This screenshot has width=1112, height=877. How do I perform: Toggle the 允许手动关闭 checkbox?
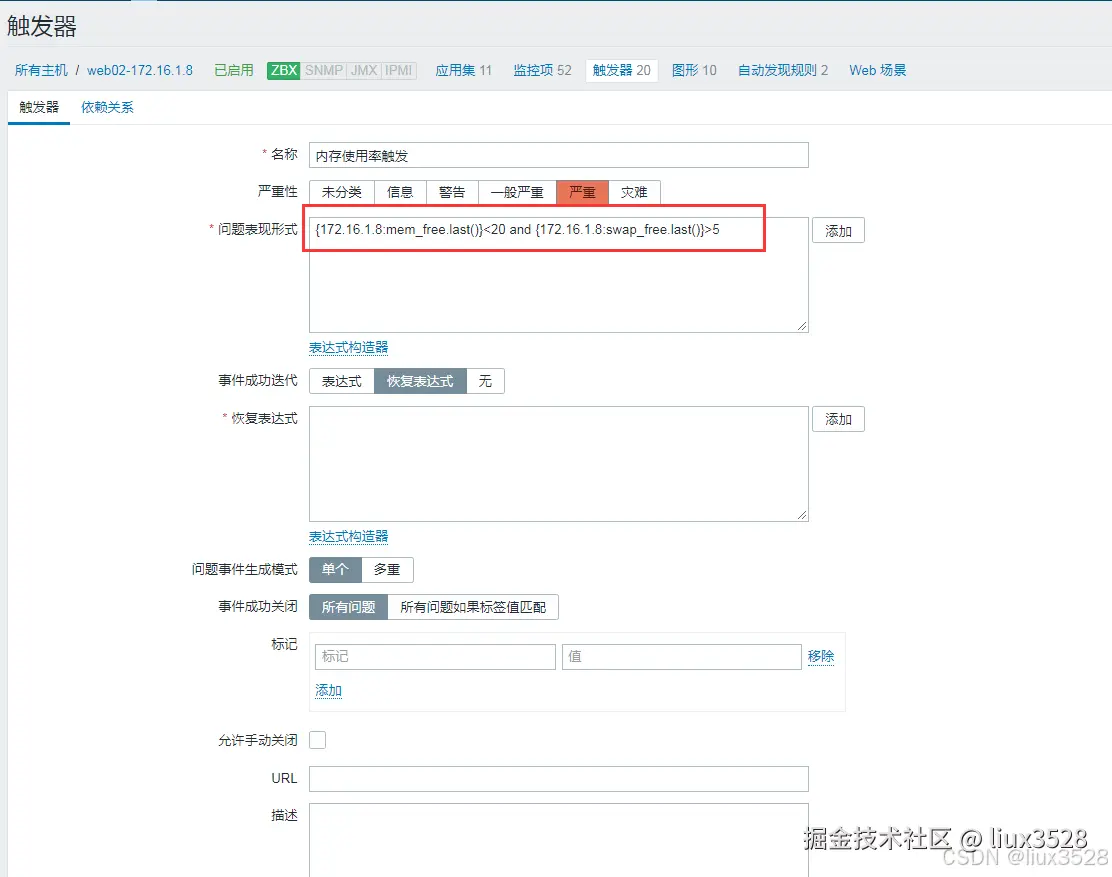tap(318, 740)
